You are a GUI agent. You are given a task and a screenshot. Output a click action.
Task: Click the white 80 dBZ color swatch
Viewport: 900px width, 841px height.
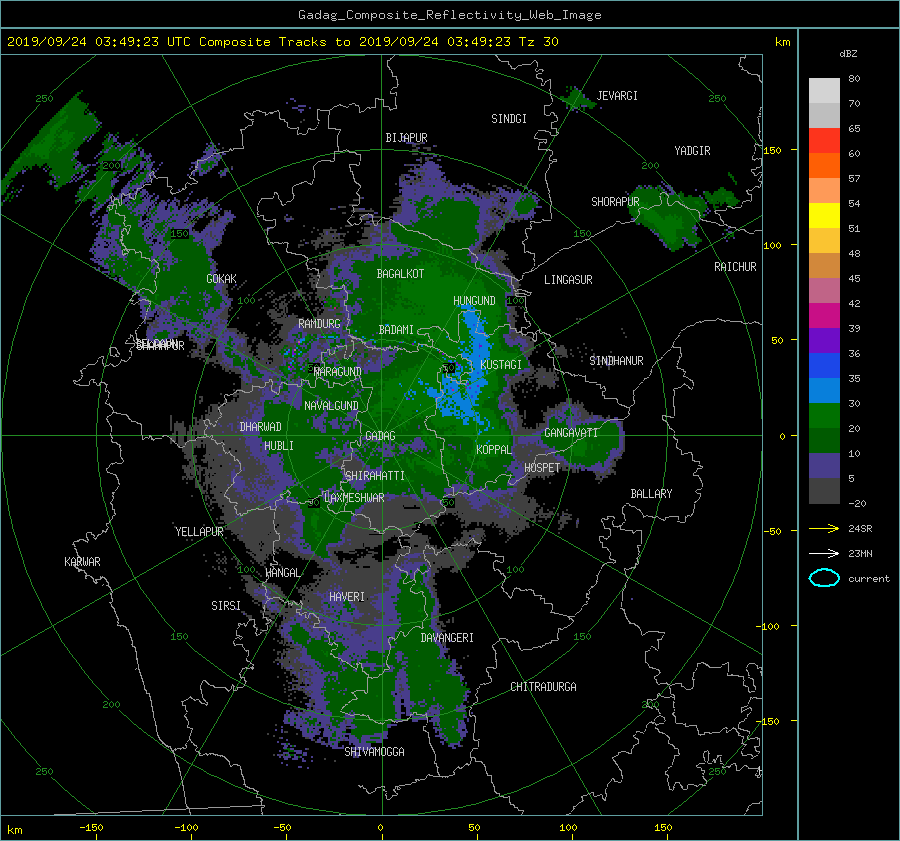pyautogui.click(x=824, y=91)
